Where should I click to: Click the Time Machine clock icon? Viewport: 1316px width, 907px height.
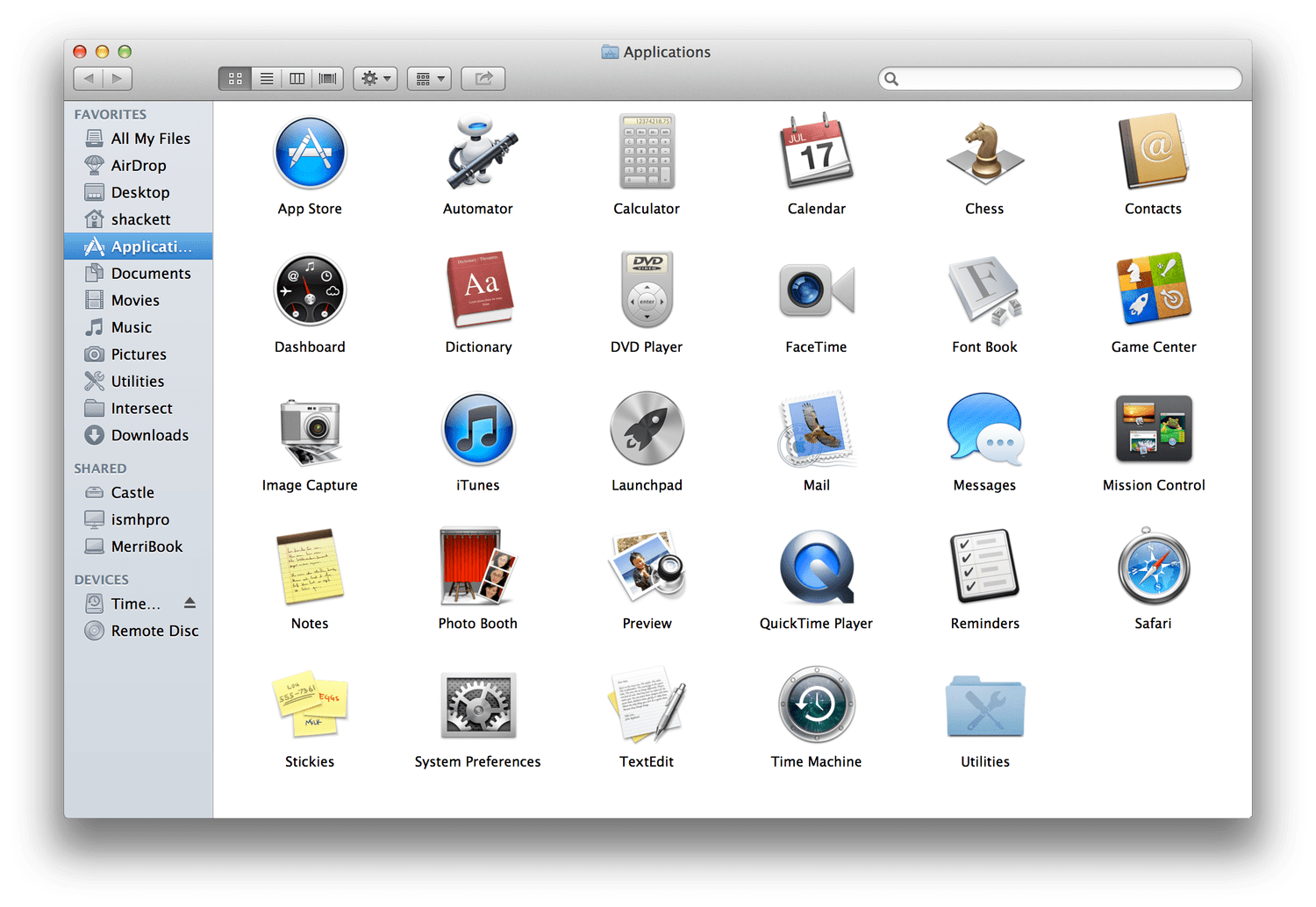817,704
